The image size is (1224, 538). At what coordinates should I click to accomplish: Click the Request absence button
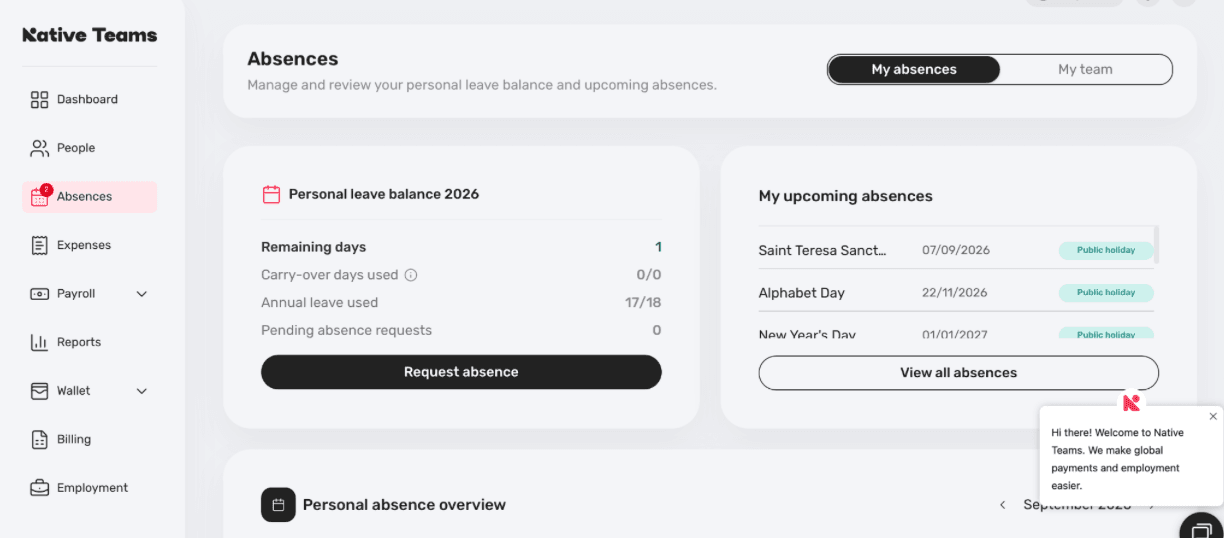click(461, 372)
